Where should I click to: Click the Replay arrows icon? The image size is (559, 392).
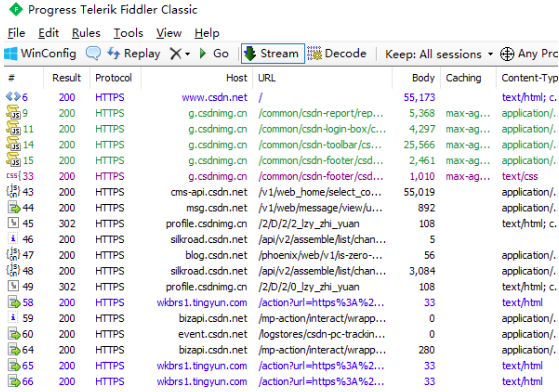(113, 53)
